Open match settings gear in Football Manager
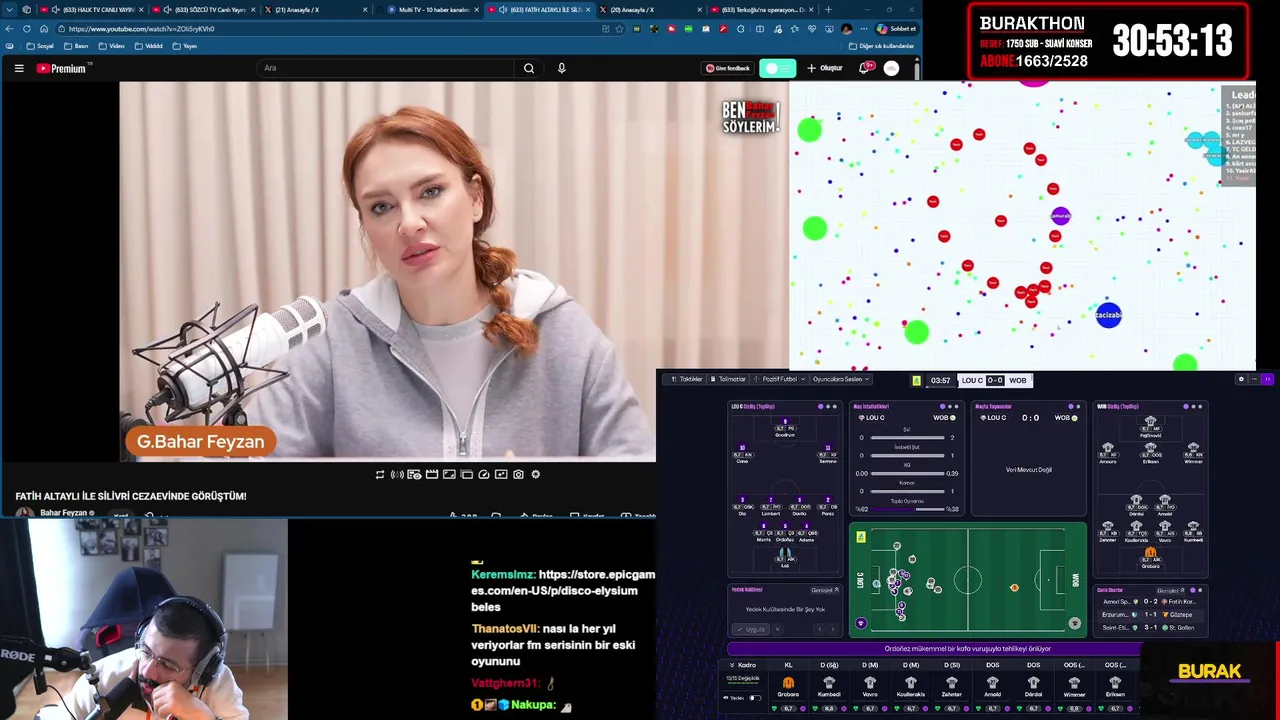 point(1241,379)
